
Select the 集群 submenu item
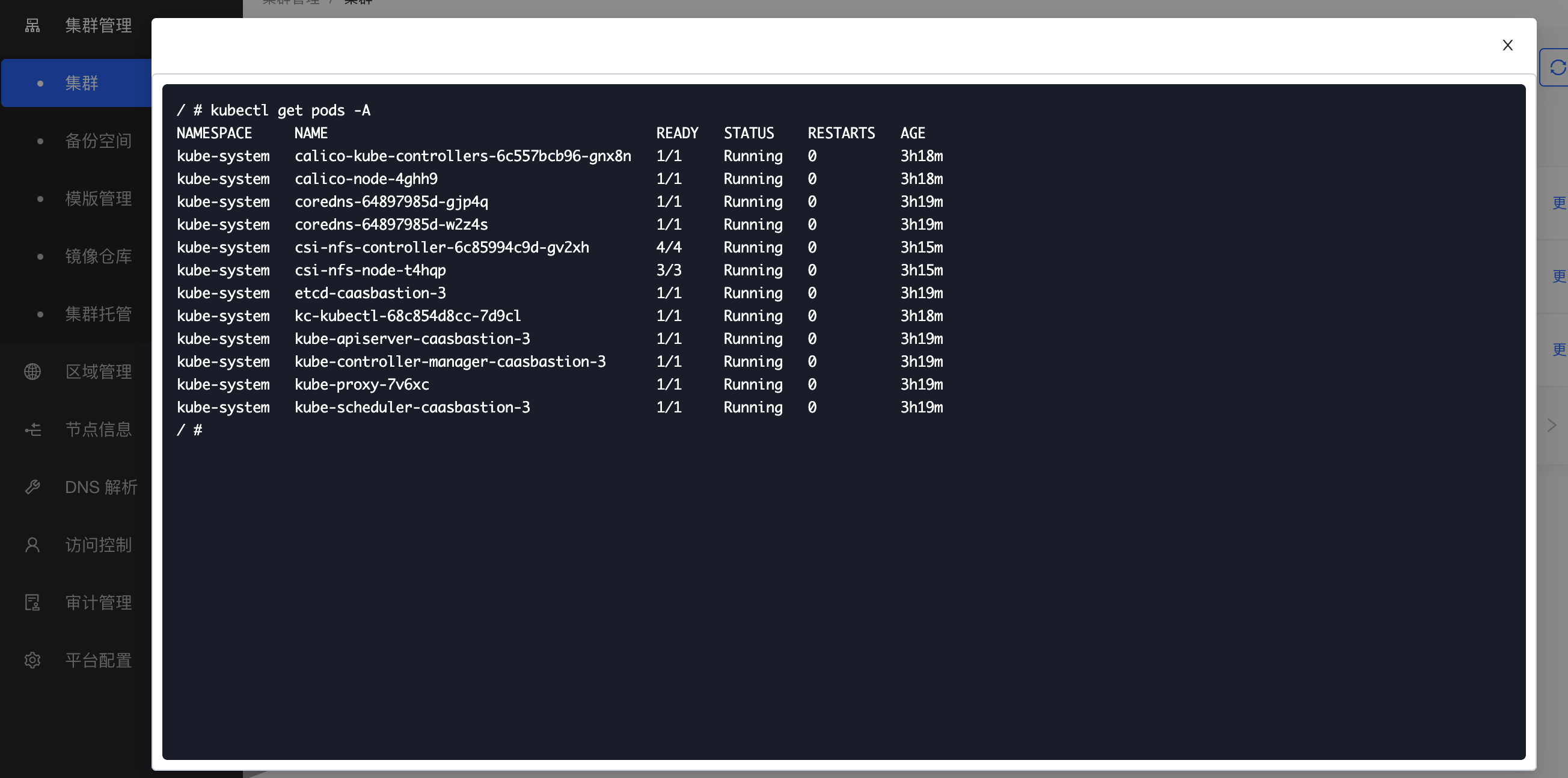(x=82, y=83)
